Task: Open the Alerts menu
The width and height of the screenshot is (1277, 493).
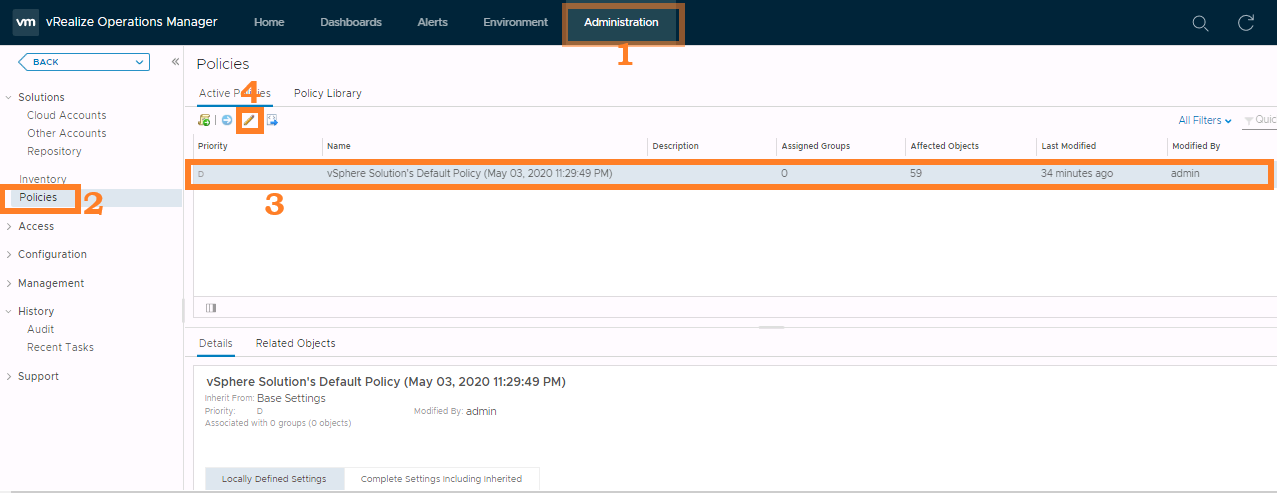Action: click(432, 22)
